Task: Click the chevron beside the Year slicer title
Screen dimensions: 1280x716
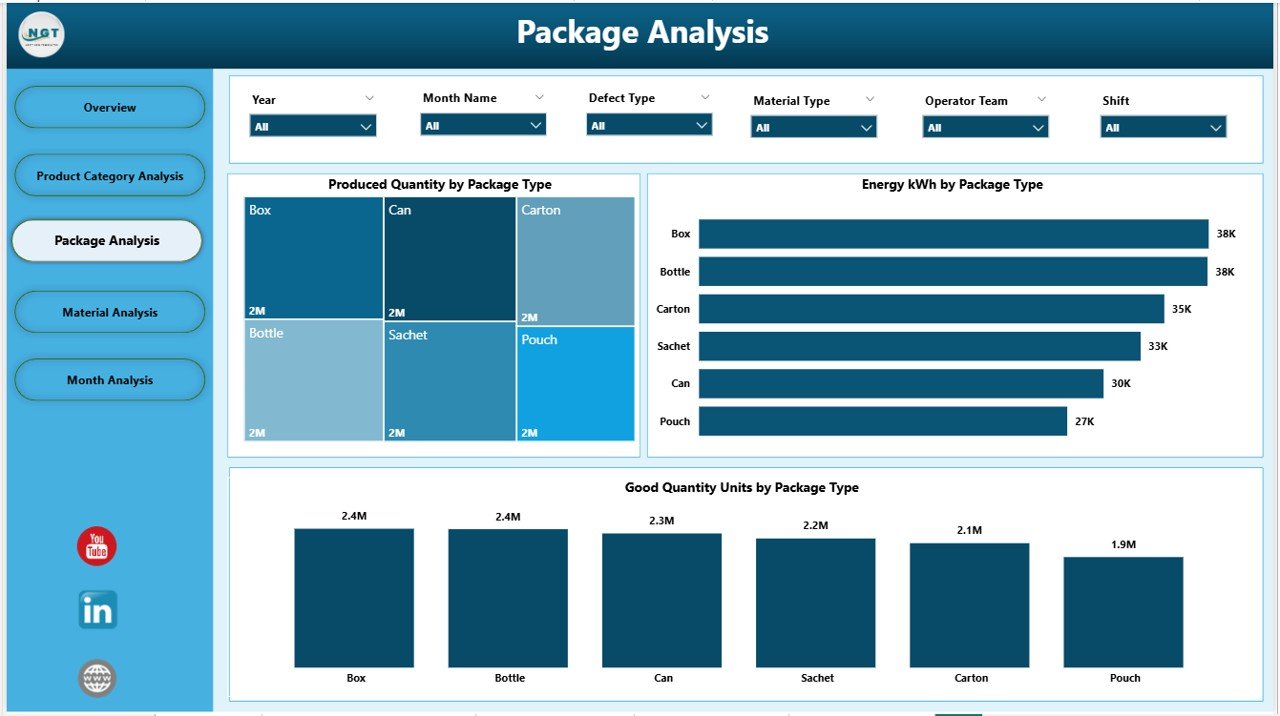Action: tap(370, 98)
